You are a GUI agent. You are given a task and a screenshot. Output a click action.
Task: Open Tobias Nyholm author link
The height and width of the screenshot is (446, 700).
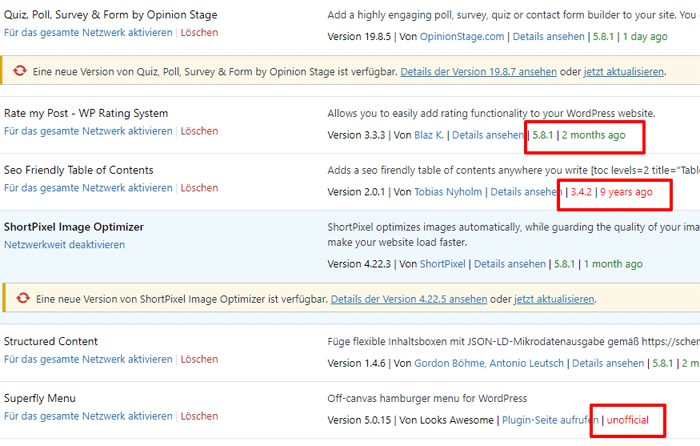[x=448, y=192]
